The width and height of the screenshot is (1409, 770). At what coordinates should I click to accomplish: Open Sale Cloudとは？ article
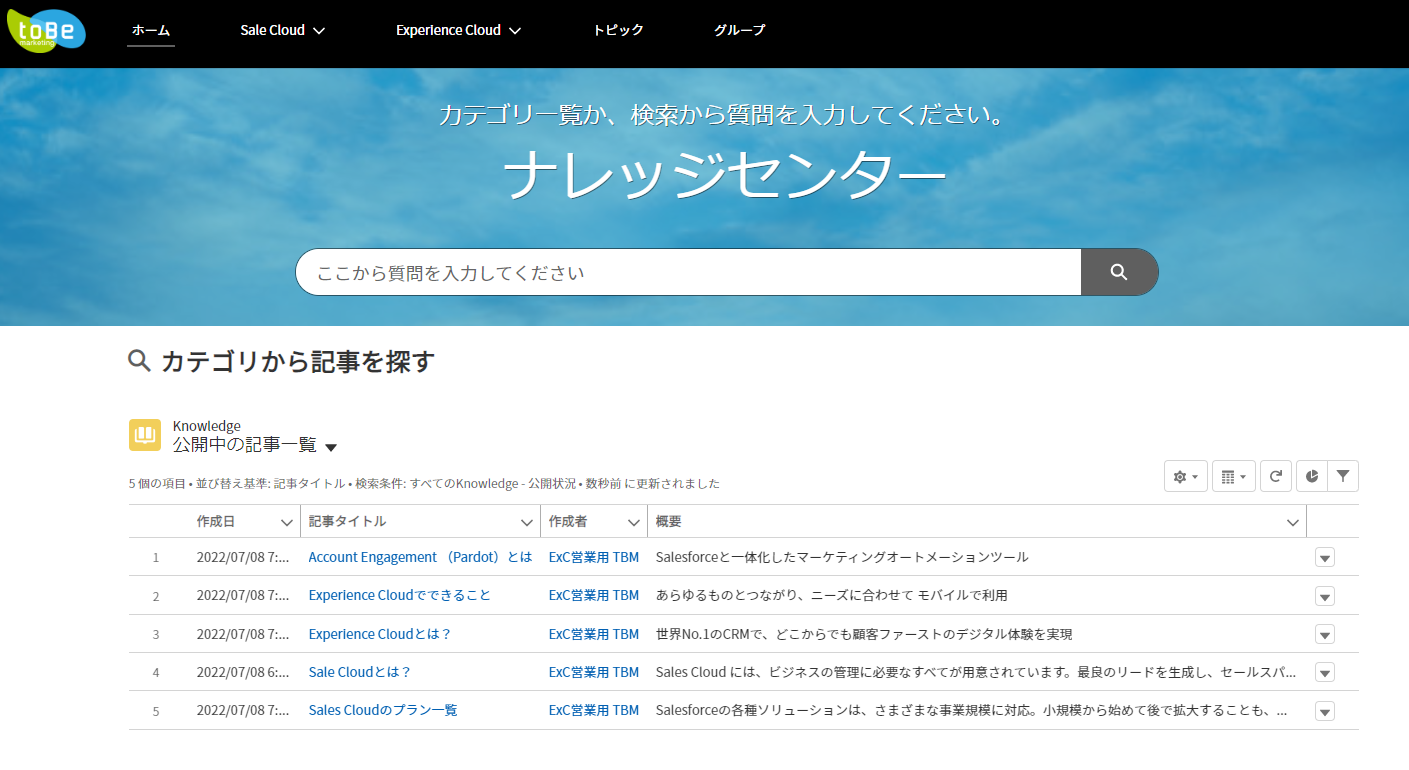point(360,672)
